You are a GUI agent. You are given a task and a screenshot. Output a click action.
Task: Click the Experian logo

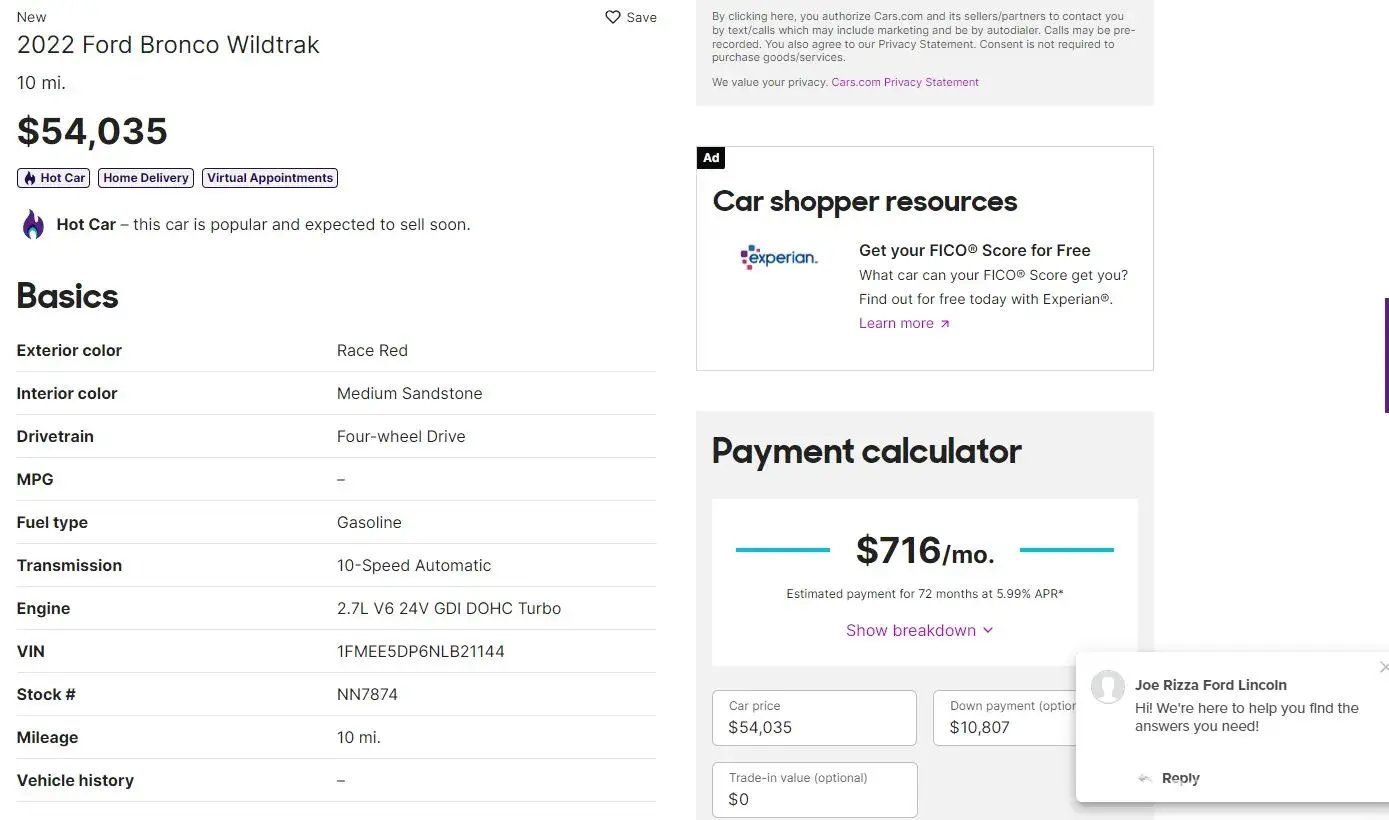click(779, 257)
